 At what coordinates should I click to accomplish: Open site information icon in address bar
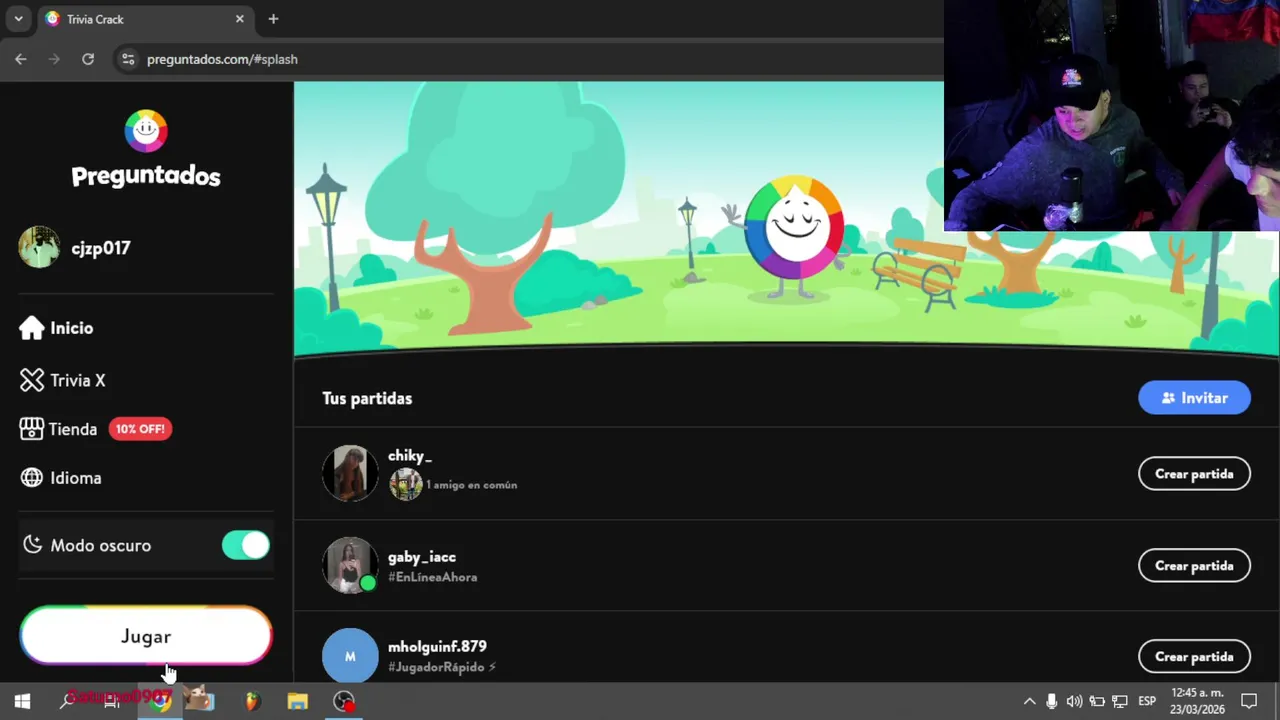pyautogui.click(x=128, y=59)
